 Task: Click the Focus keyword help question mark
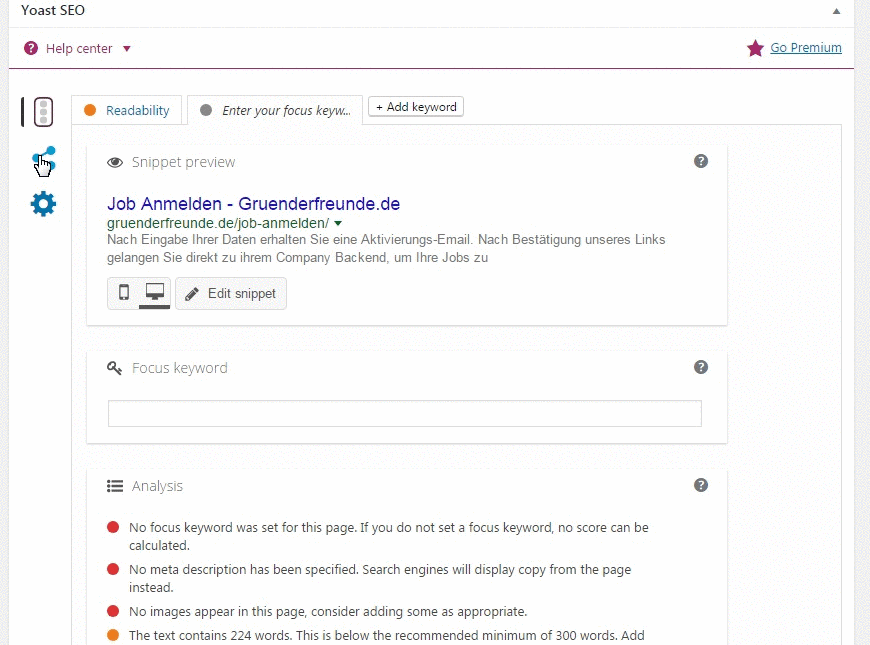pyautogui.click(x=701, y=367)
